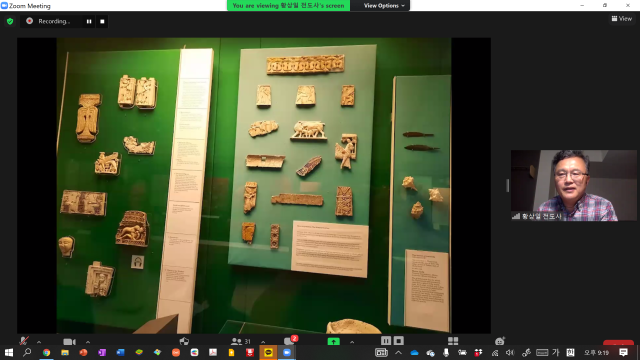The image size is (640, 360).
Task: Unmute the microphone in Zoom toolbar
Action: click(24, 341)
